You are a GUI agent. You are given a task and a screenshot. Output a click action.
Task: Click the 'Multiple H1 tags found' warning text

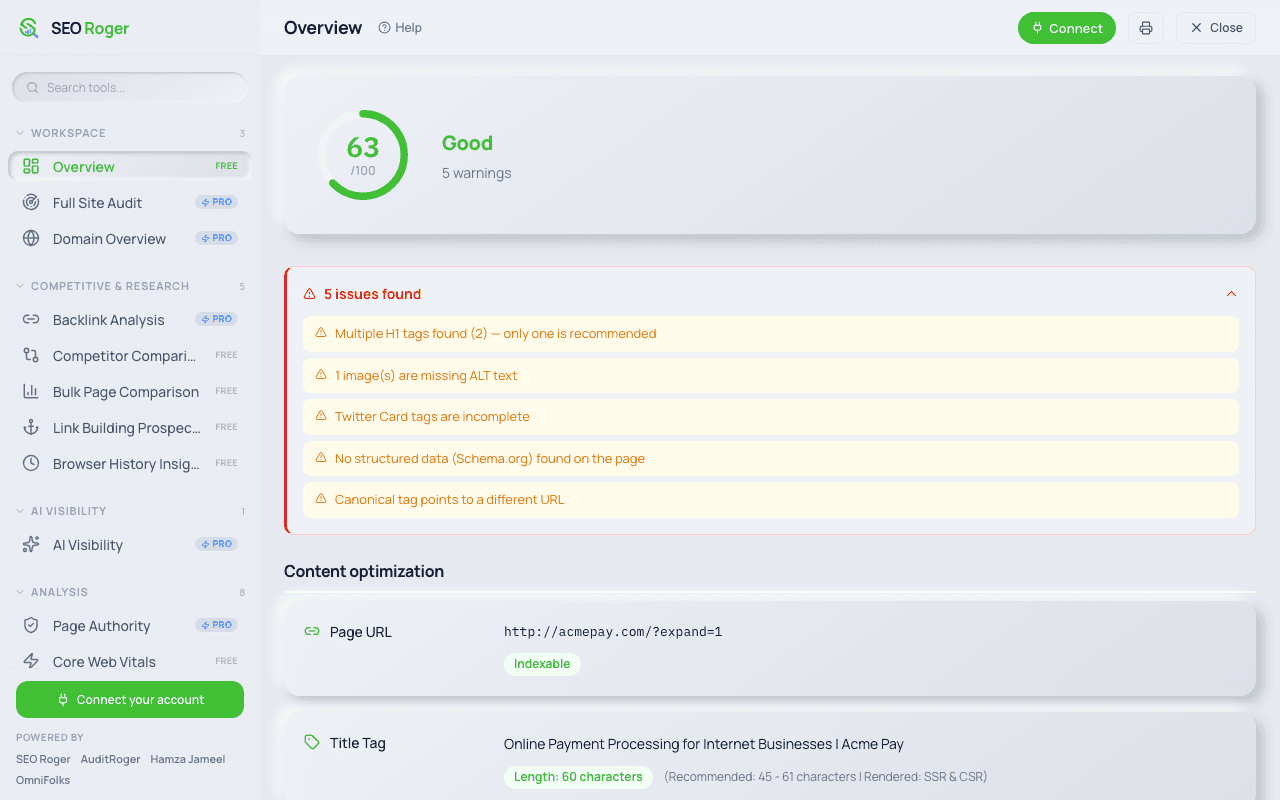tap(496, 334)
